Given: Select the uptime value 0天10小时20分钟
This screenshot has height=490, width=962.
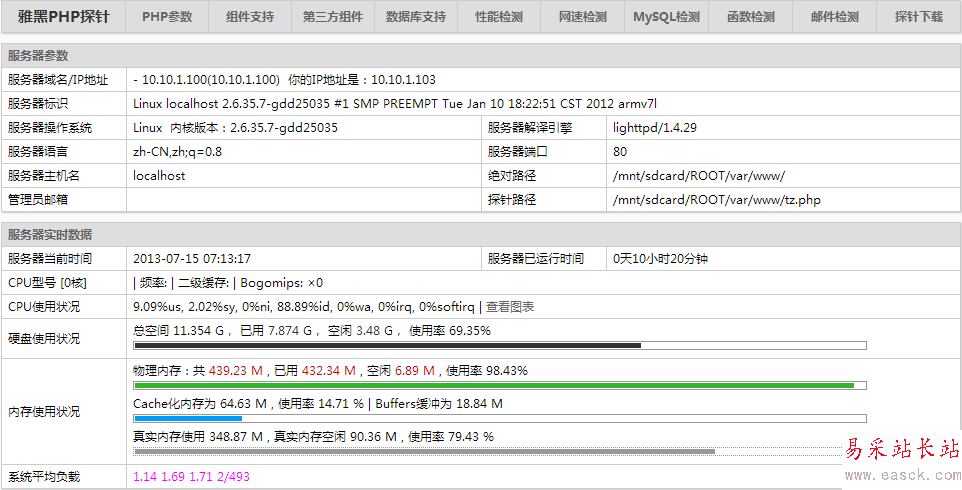Looking at the screenshot, I should tap(661, 259).
